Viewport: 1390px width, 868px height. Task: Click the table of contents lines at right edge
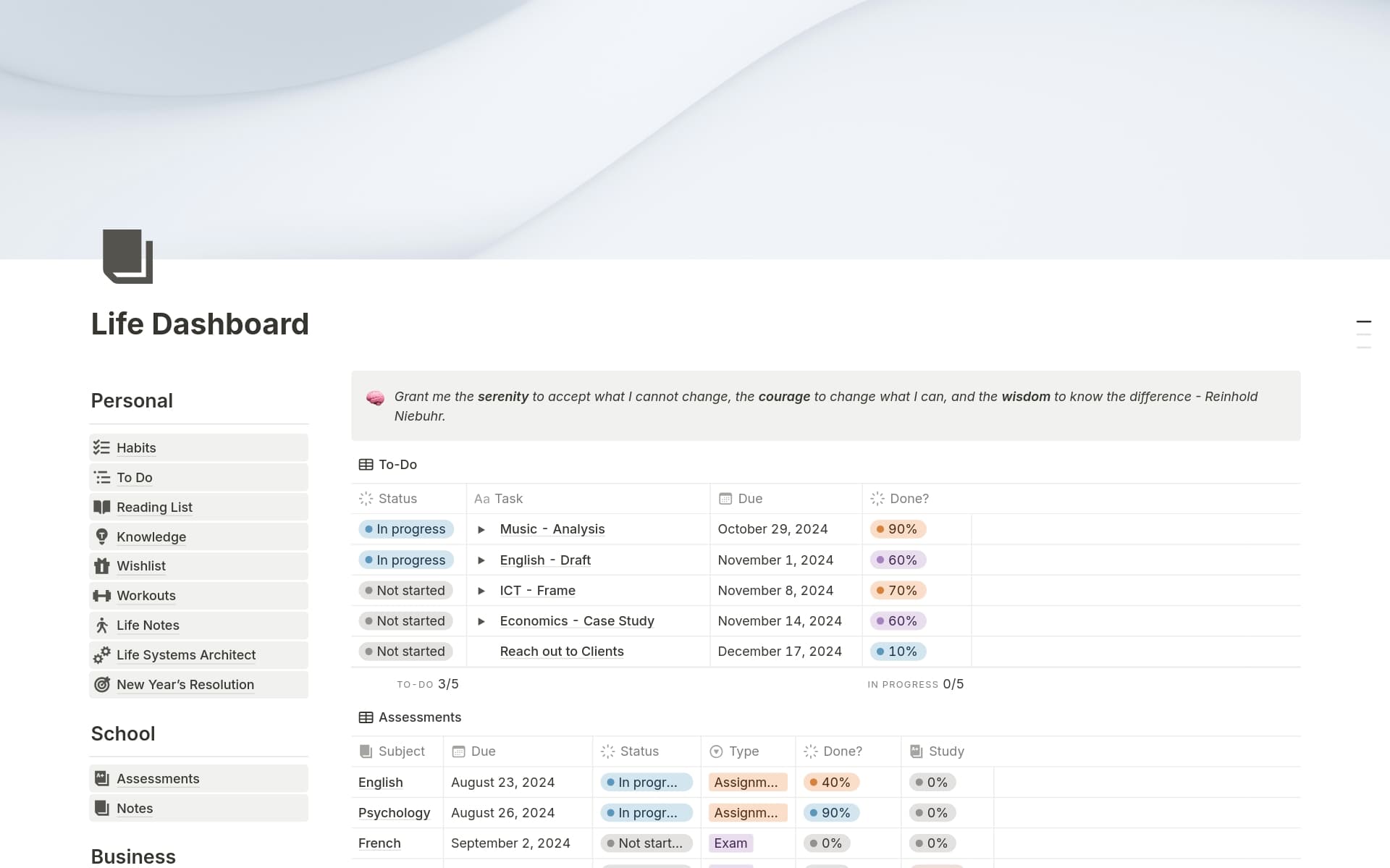click(1363, 334)
